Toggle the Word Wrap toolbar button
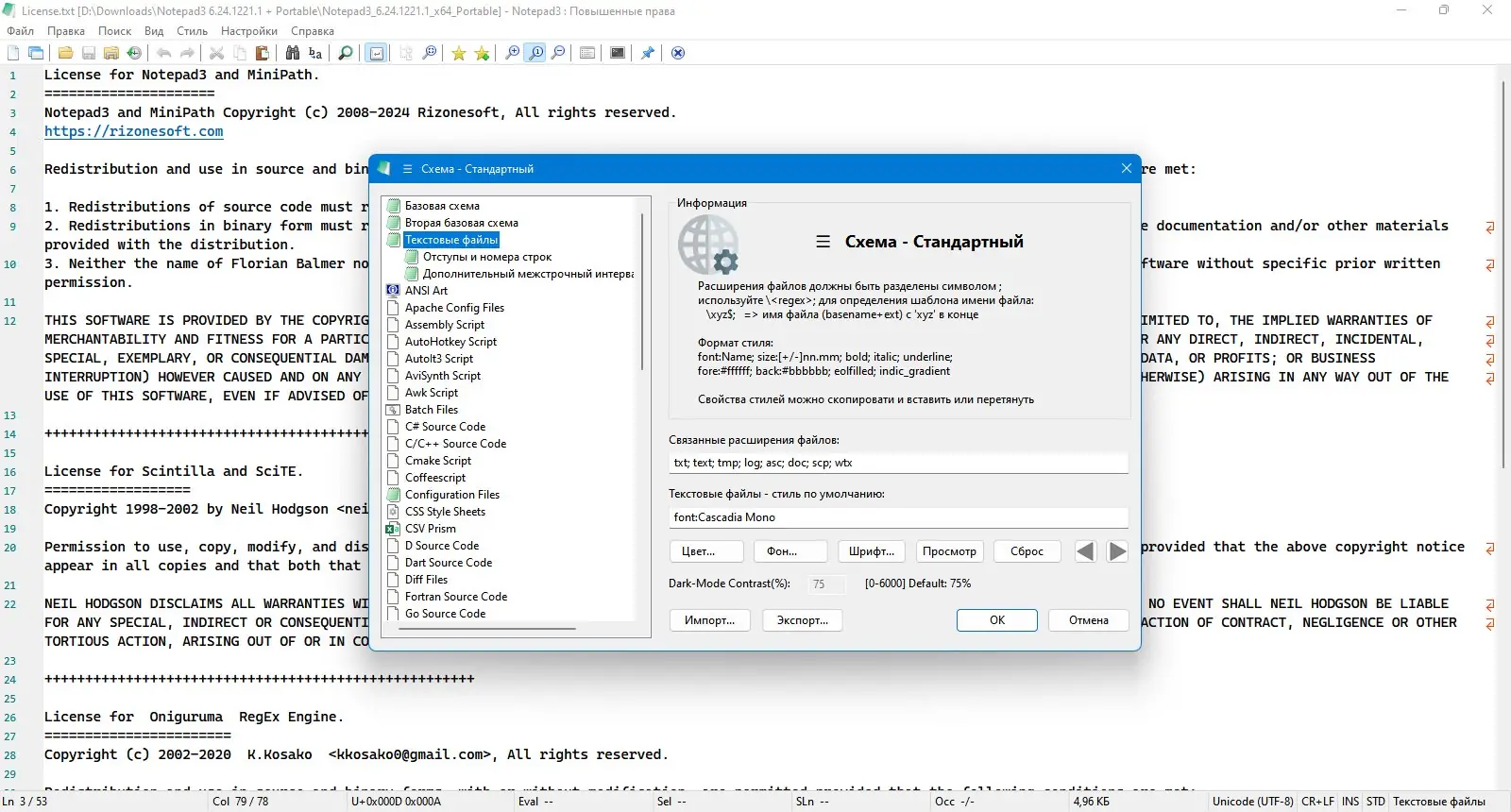The image size is (1511, 812). 377,53
